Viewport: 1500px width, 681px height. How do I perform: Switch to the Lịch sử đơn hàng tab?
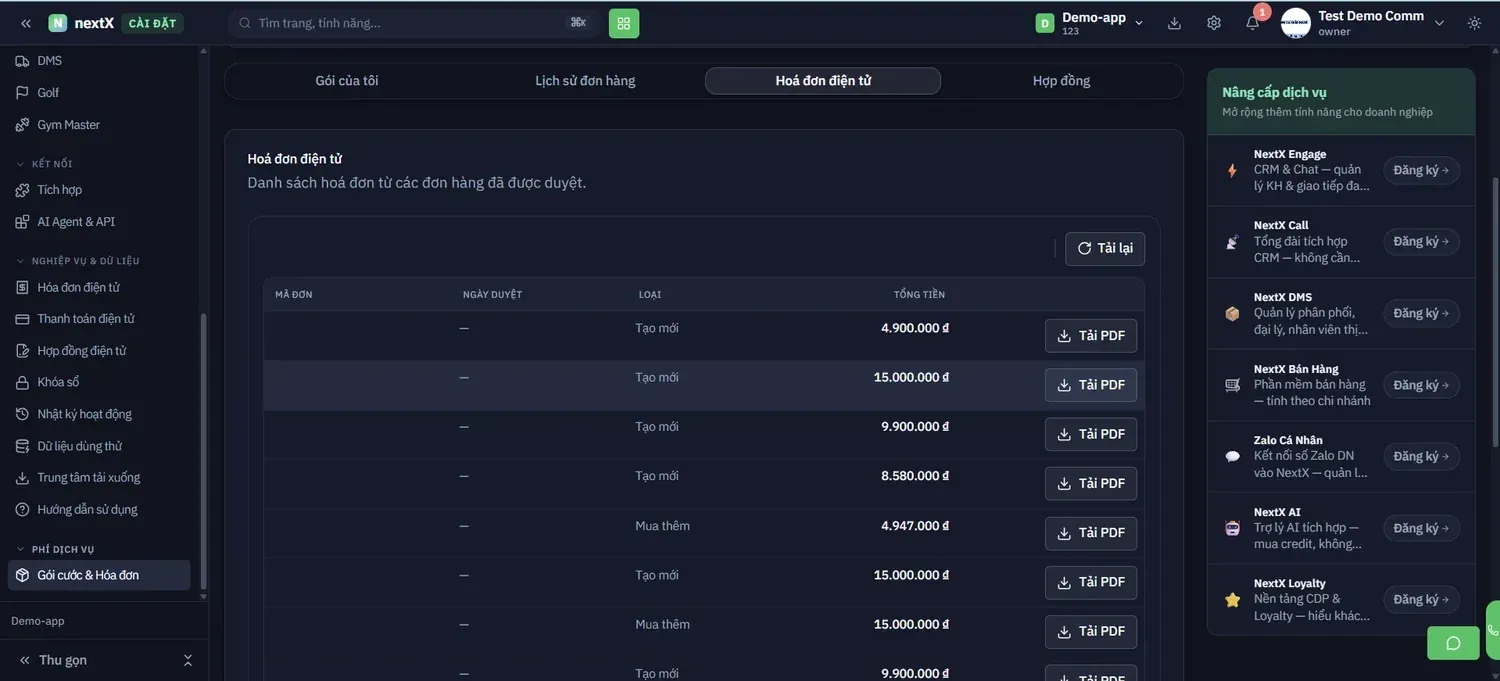[x=585, y=81]
